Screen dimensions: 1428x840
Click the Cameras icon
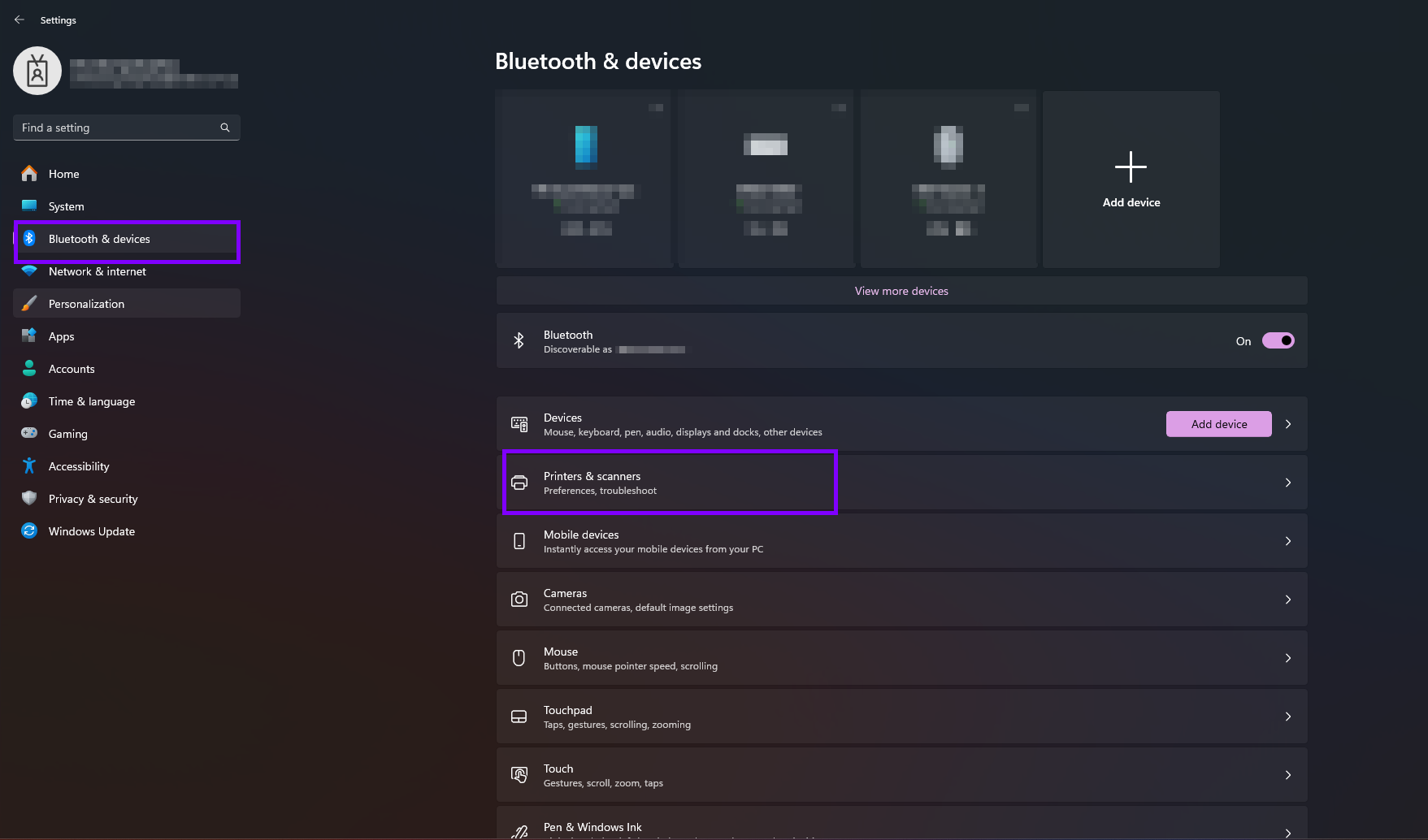[x=520, y=599]
